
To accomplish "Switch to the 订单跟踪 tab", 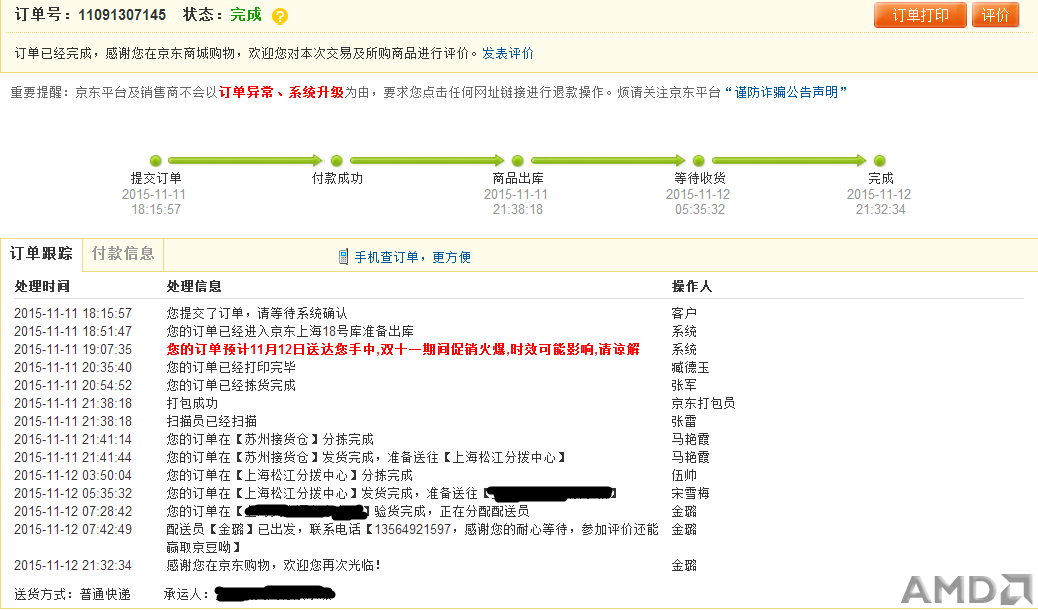I will (x=41, y=254).
